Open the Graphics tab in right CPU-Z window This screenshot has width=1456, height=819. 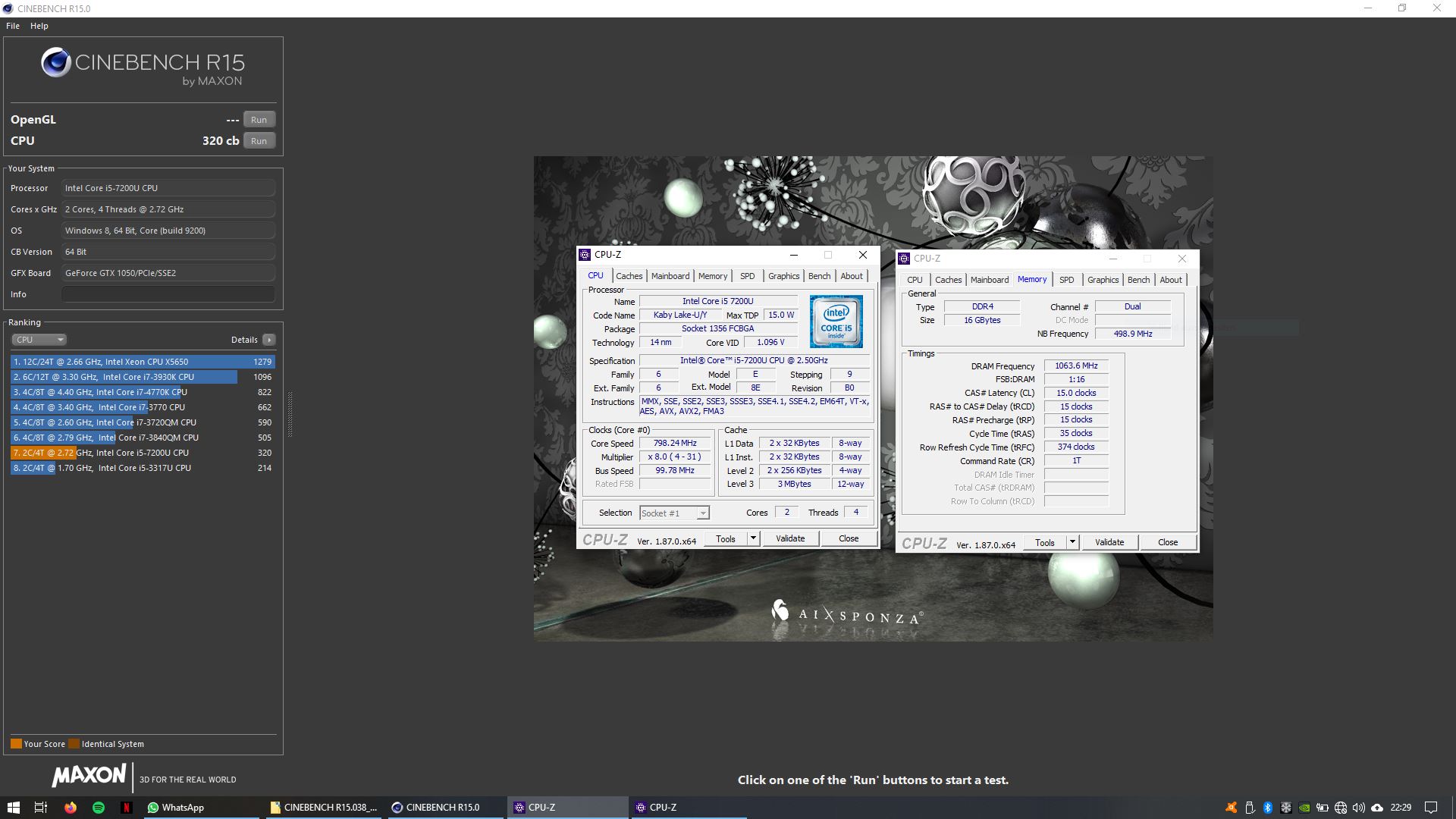click(x=1103, y=280)
